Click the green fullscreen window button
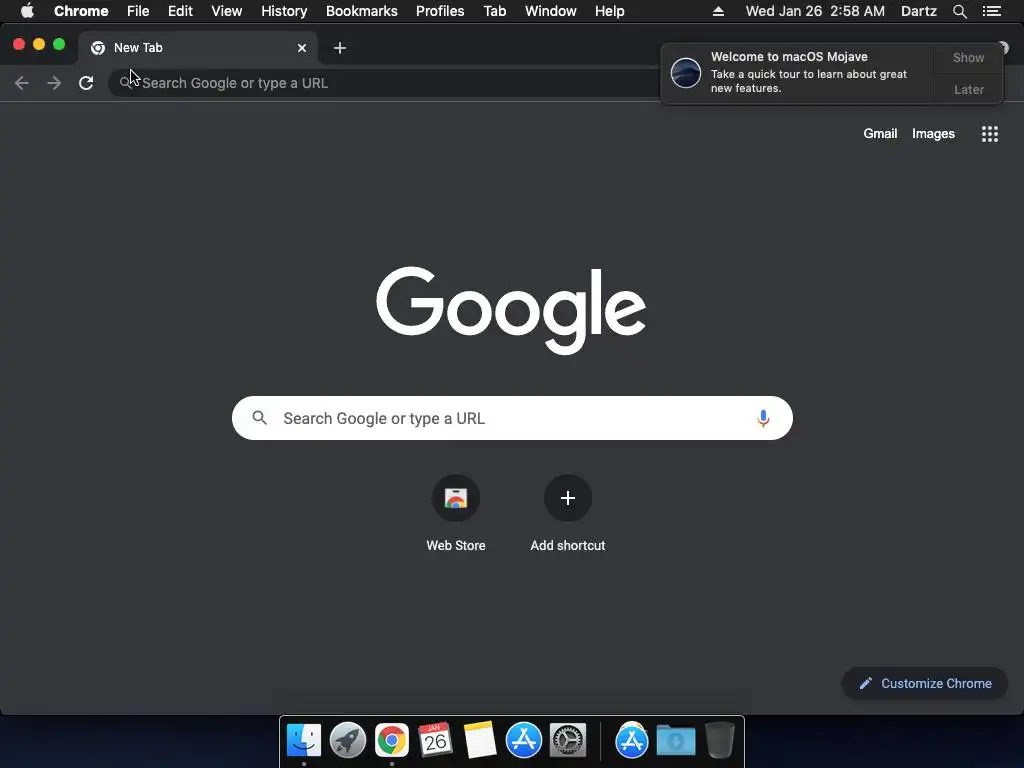The width and height of the screenshot is (1024, 768). [59, 44]
